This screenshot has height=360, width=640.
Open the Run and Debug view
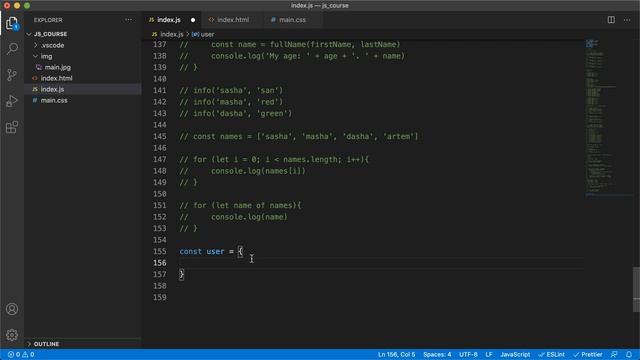click(12, 101)
